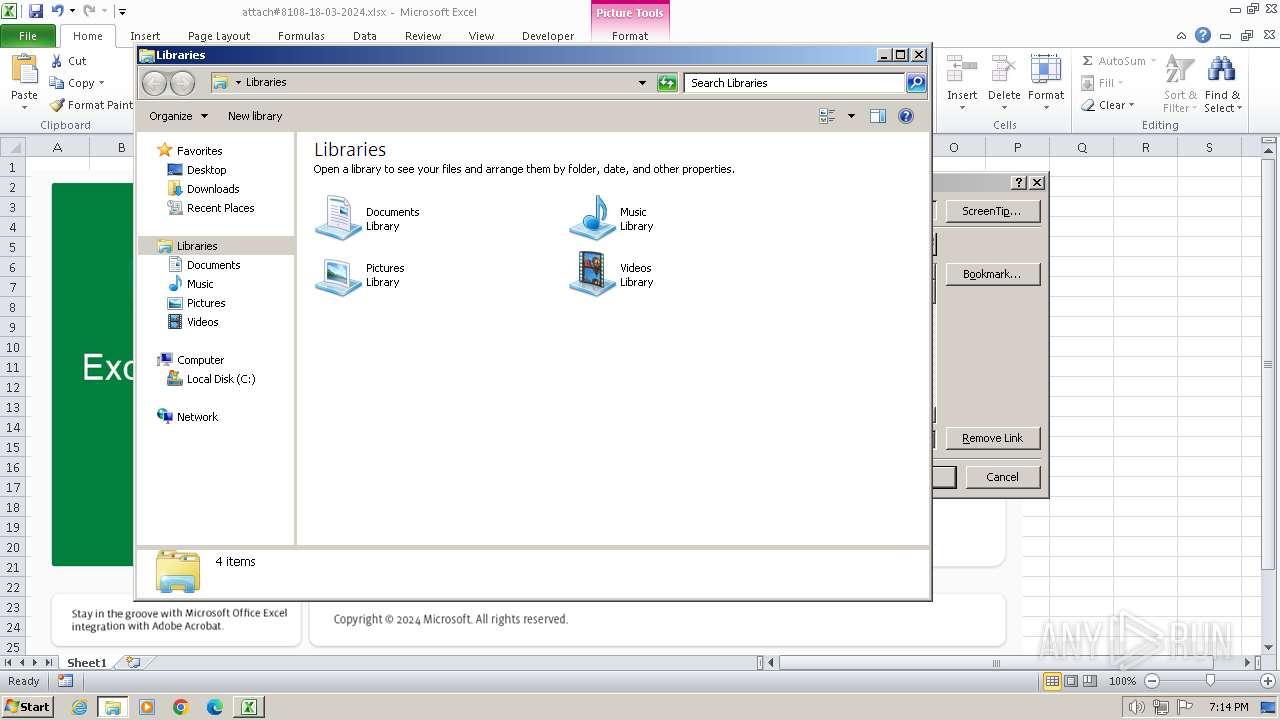This screenshot has height=720, width=1280.
Task: Click the Format cells icon in Cells group
Action: click(x=1046, y=69)
